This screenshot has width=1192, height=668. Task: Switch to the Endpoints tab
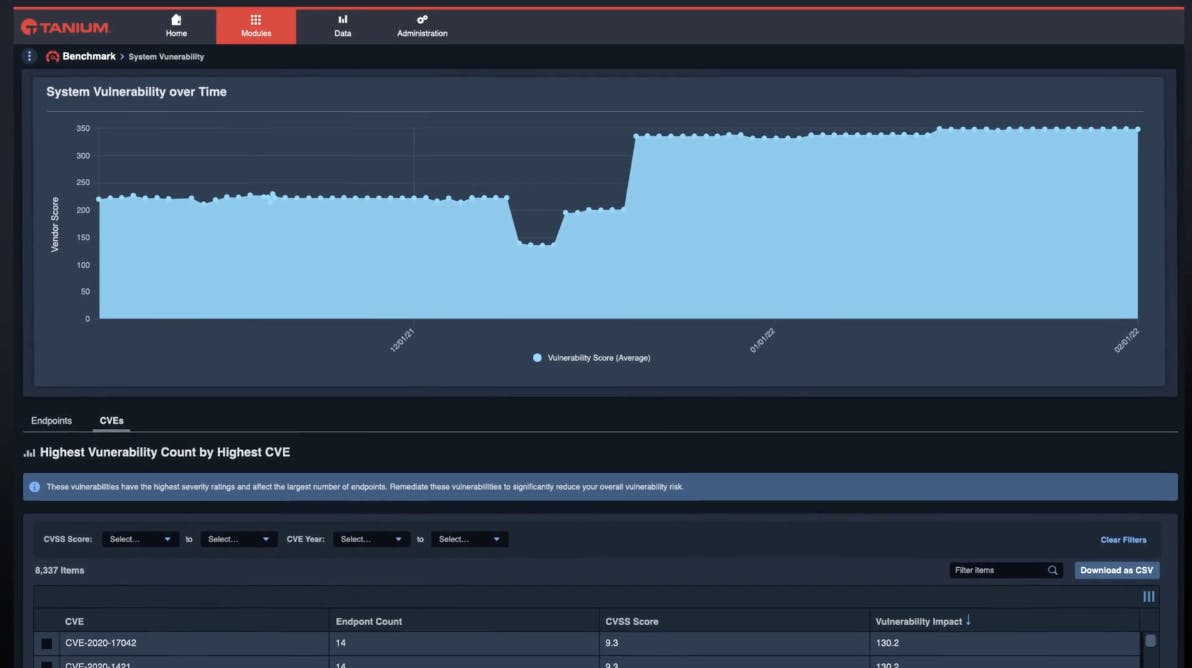pos(51,421)
